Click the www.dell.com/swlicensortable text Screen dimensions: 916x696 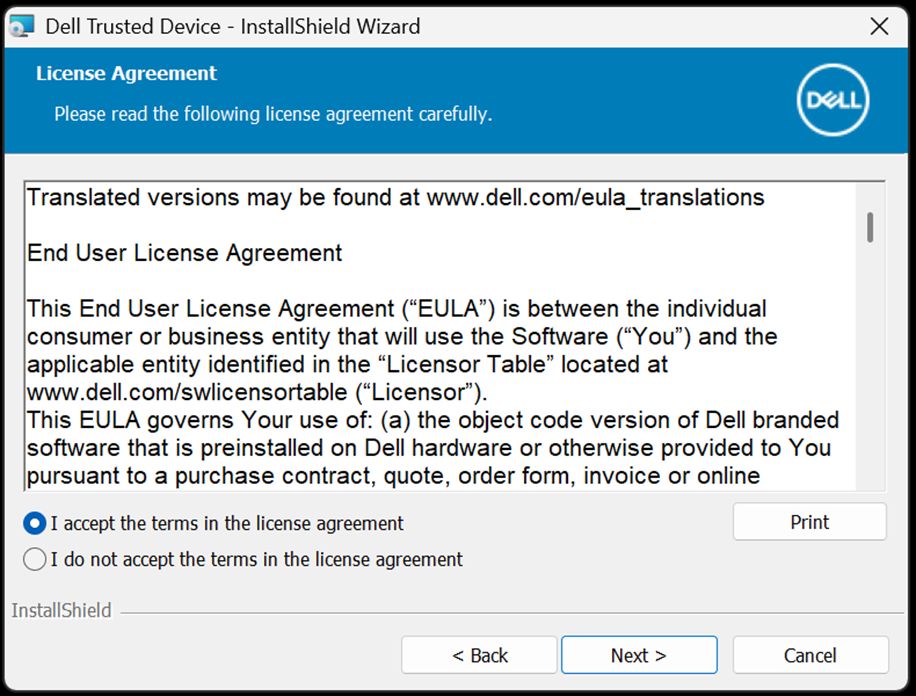click(187, 392)
